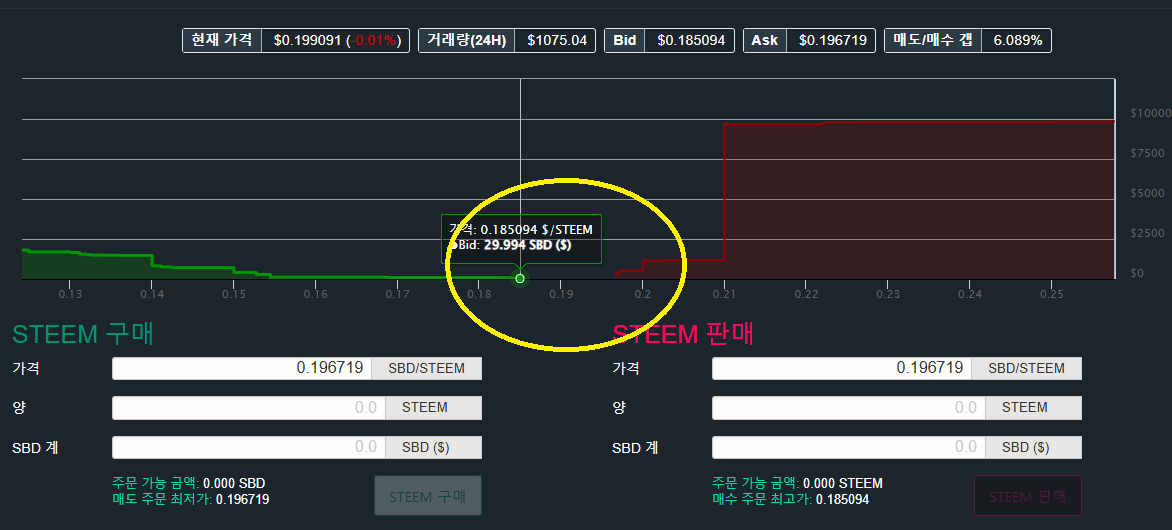This screenshot has height=530, width=1172.
Task: Click the 거래량(24H) $1075.04 volume box
Action: [507, 40]
